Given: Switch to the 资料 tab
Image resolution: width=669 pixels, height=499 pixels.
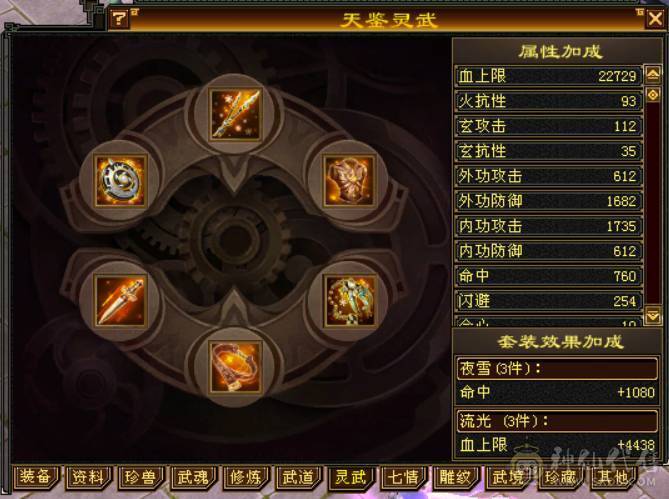Looking at the screenshot, I should tap(88, 477).
